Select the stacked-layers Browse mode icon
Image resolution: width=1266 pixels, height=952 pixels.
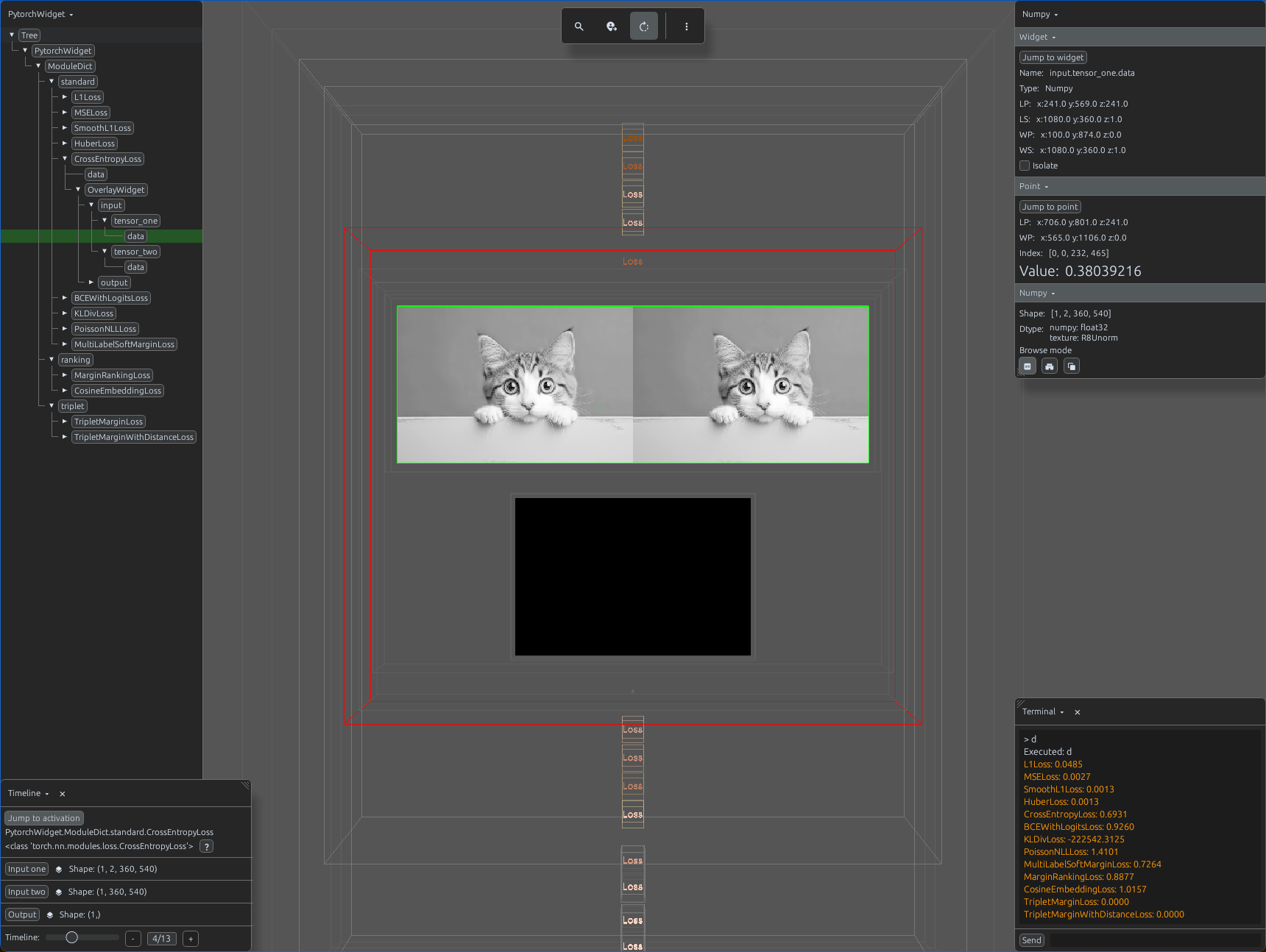[x=1072, y=366]
